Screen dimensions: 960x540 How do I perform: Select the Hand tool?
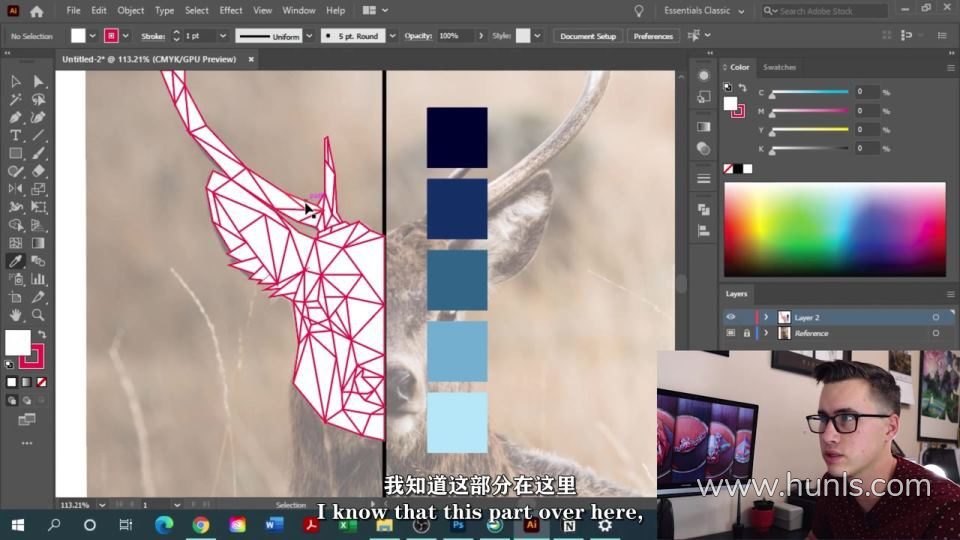click(x=16, y=315)
